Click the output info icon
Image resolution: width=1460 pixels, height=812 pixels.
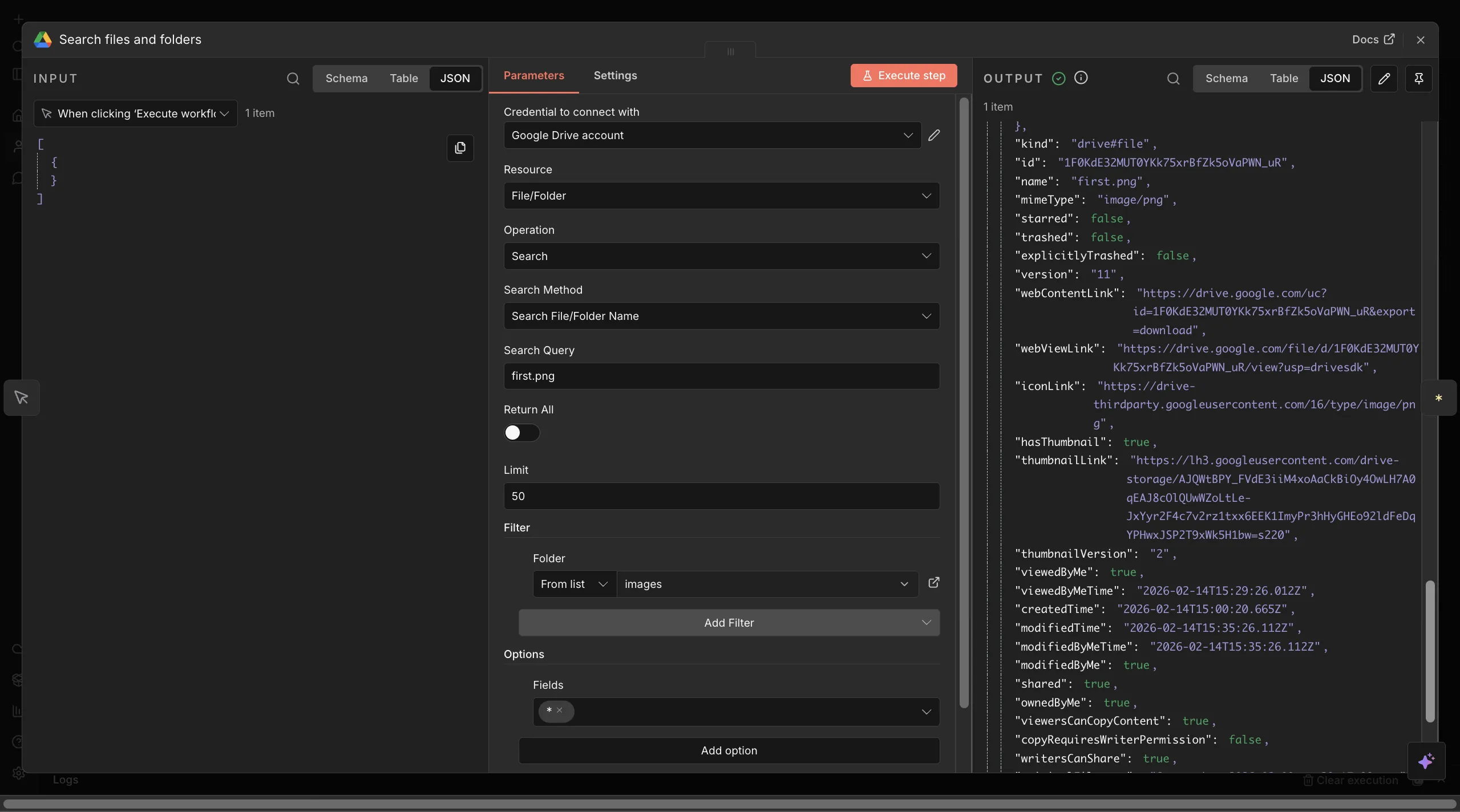[x=1081, y=78]
